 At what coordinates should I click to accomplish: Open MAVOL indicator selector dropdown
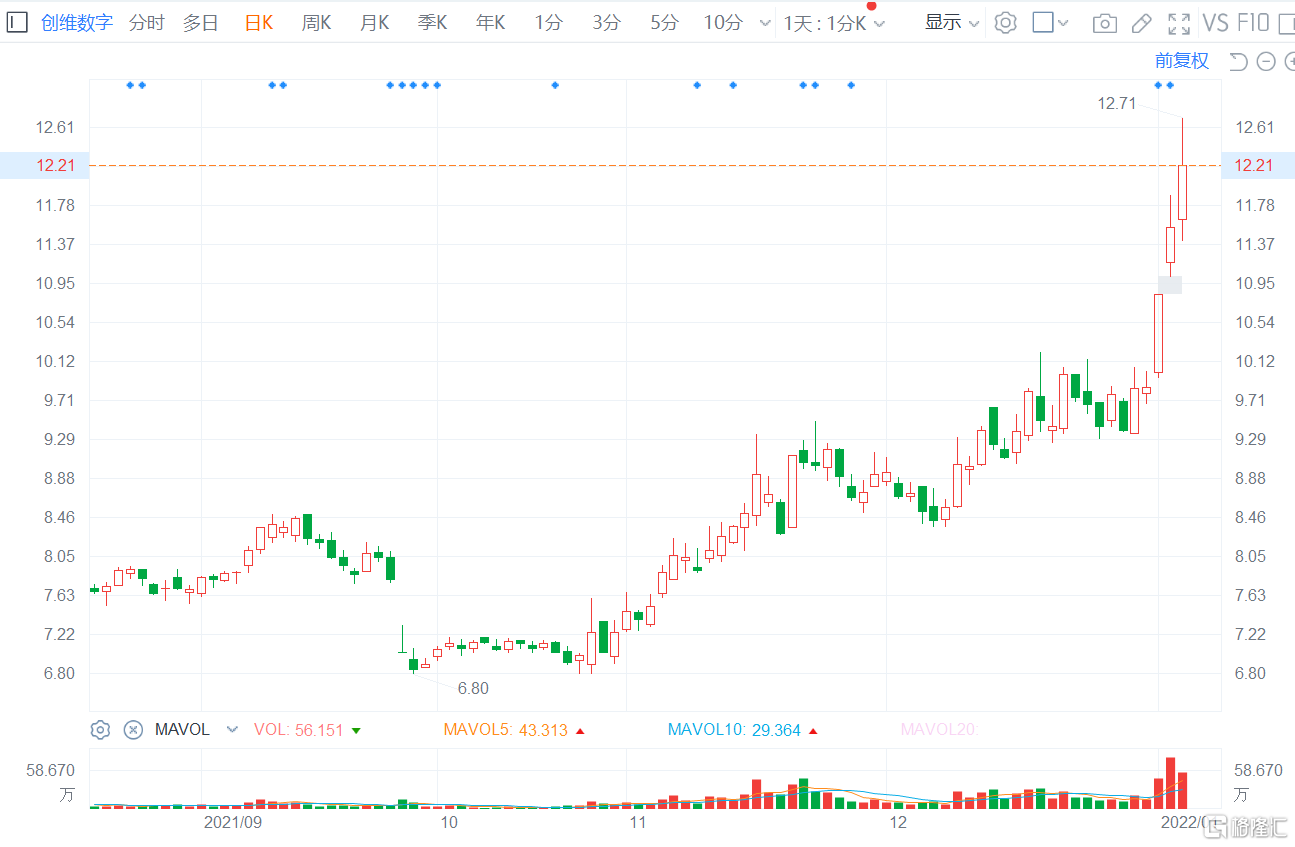(x=233, y=730)
